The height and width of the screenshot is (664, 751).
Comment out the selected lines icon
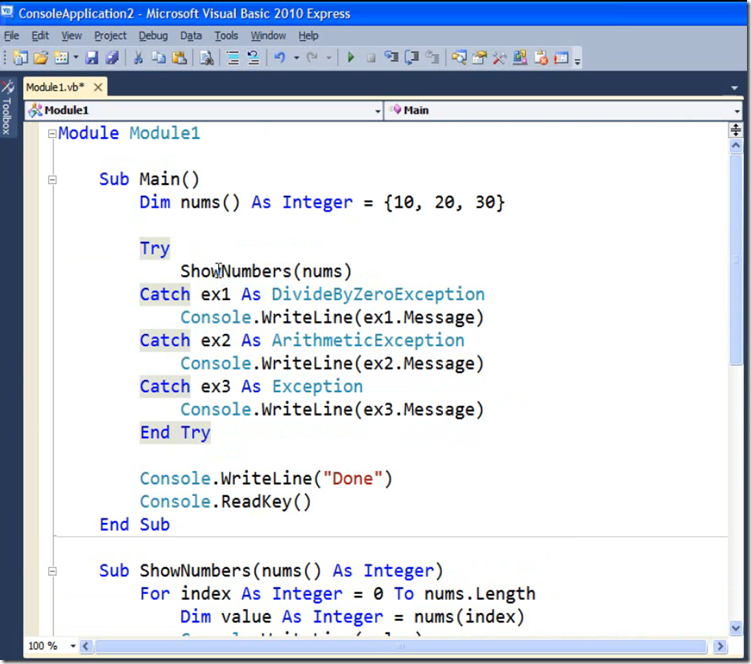[233, 58]
